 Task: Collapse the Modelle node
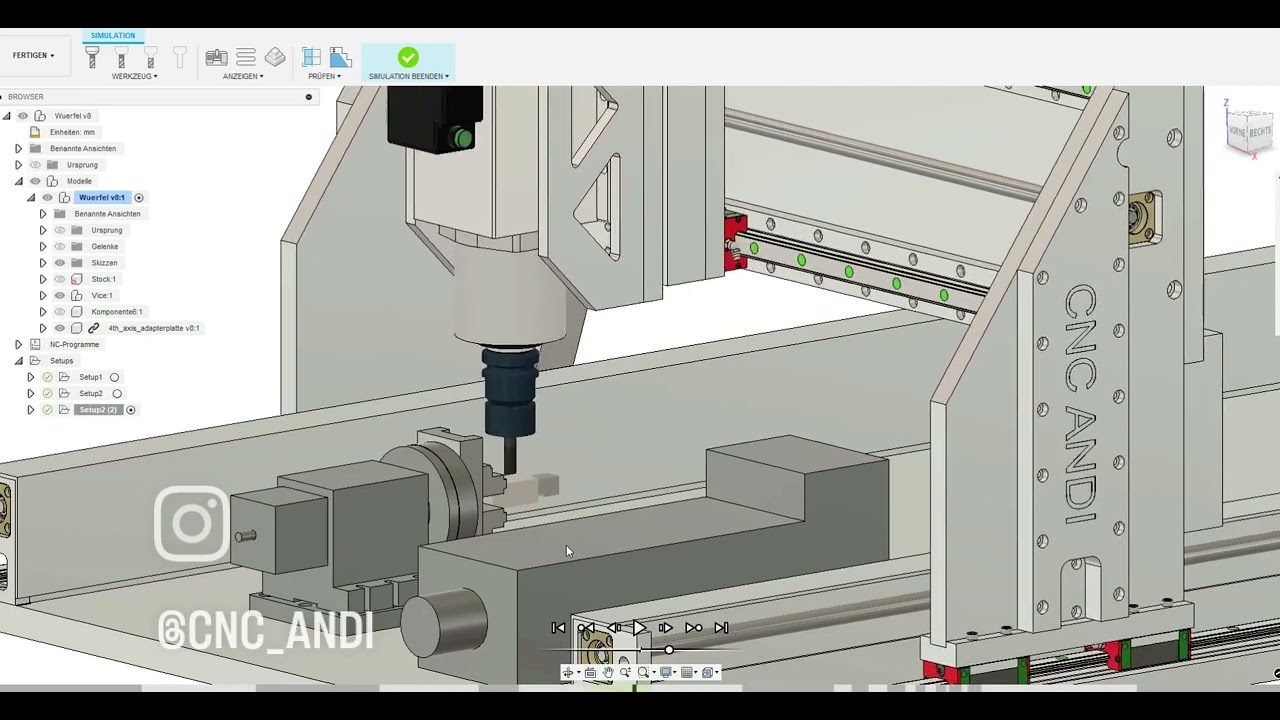click(x=18, y=181)
